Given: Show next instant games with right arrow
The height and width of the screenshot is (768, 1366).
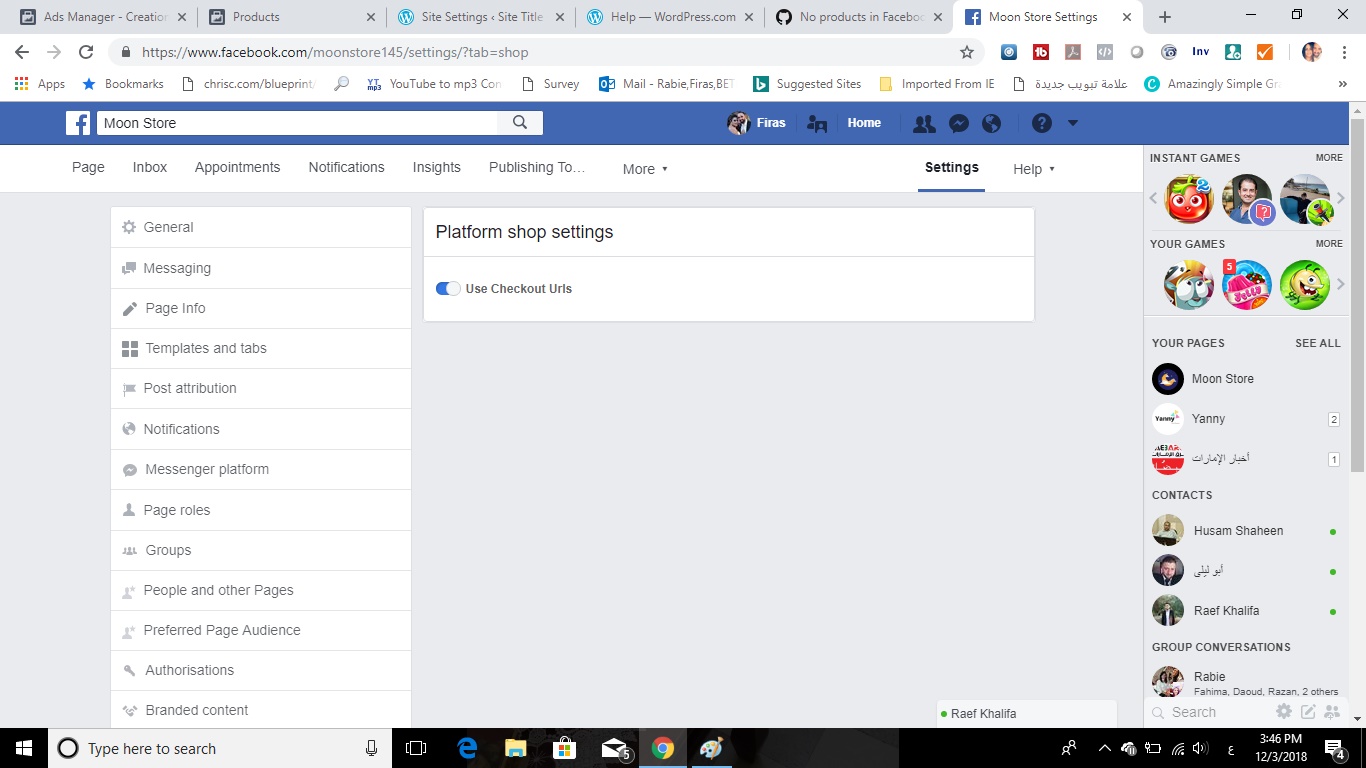Looking at the screenshot, I should [x=1341, y=199].
